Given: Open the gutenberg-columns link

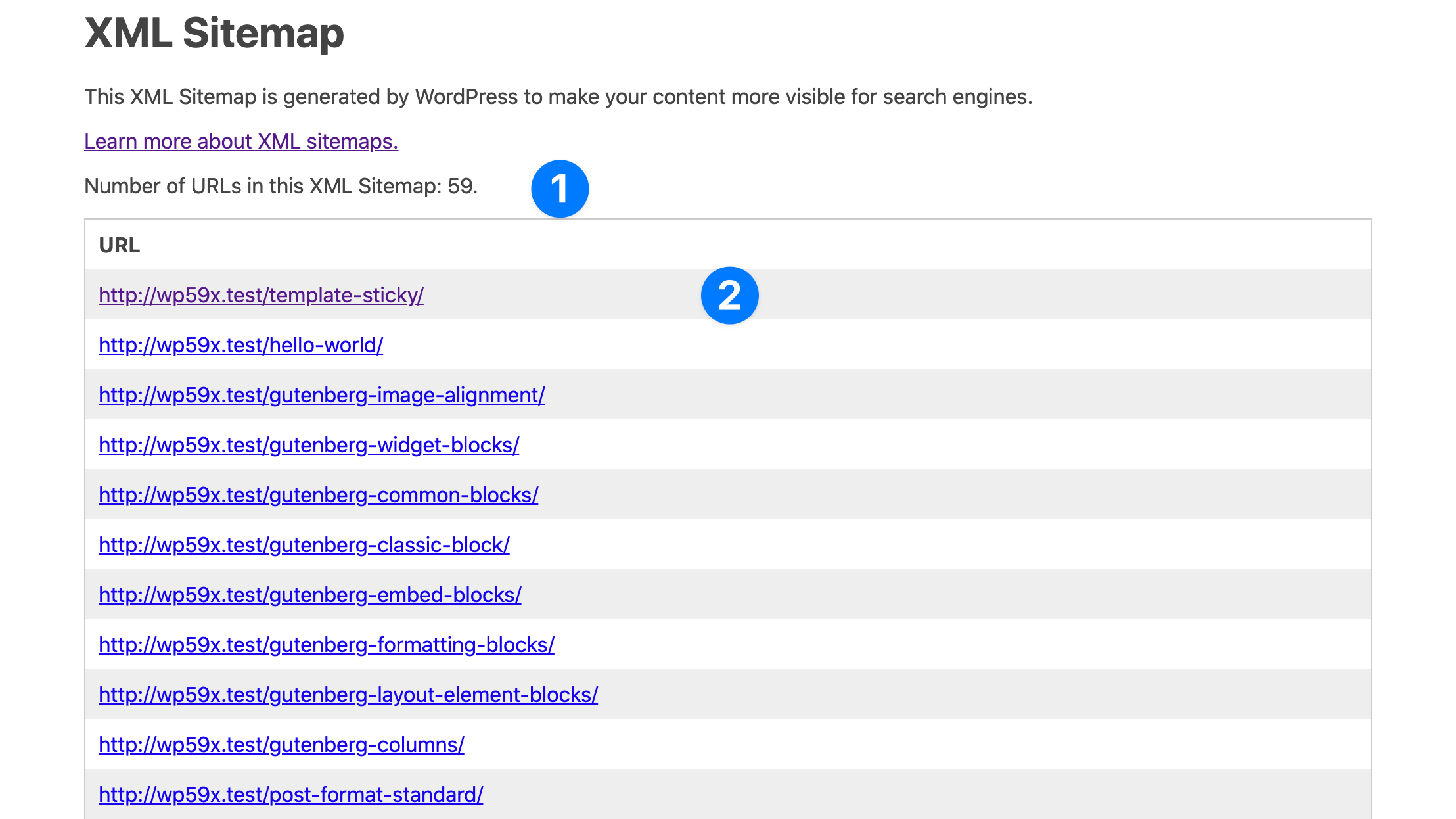Looking at the screenshot, I should [281, 745].
